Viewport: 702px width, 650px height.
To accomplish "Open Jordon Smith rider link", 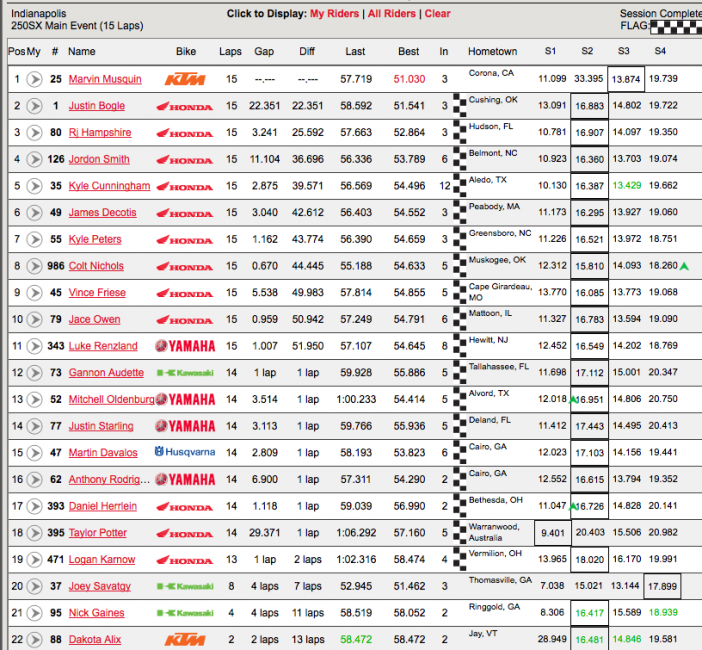I will pos(99,159).
